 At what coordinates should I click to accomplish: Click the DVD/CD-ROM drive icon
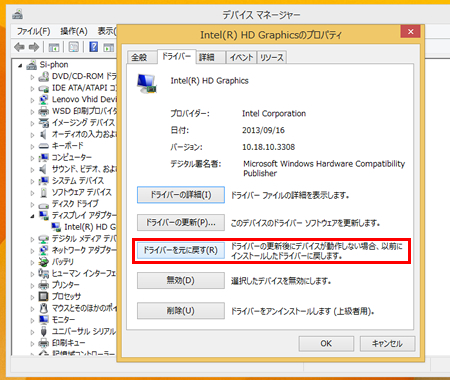tap(44, 77)
